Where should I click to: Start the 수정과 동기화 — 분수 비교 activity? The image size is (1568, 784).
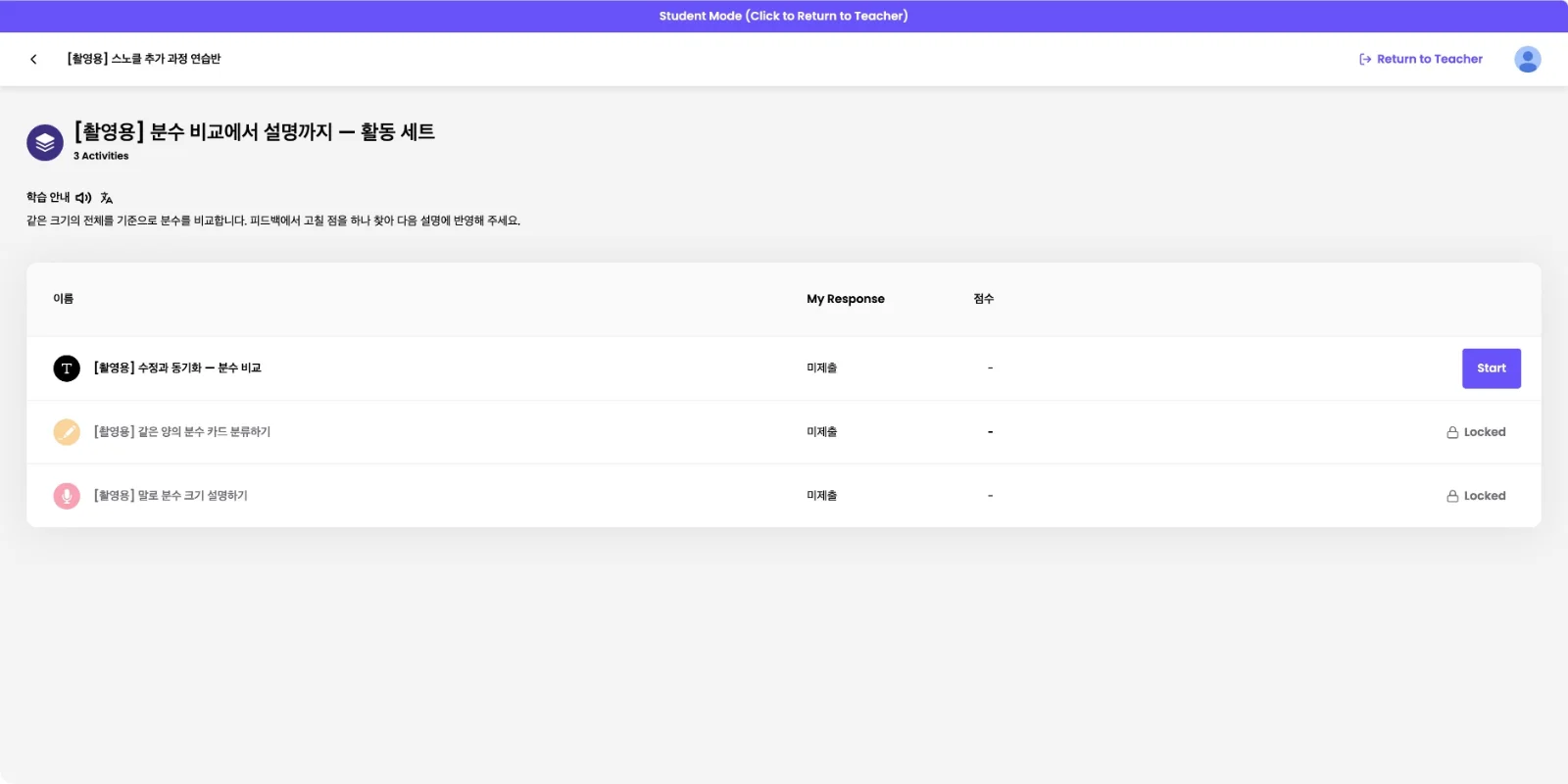click(x=1491, y=368)
